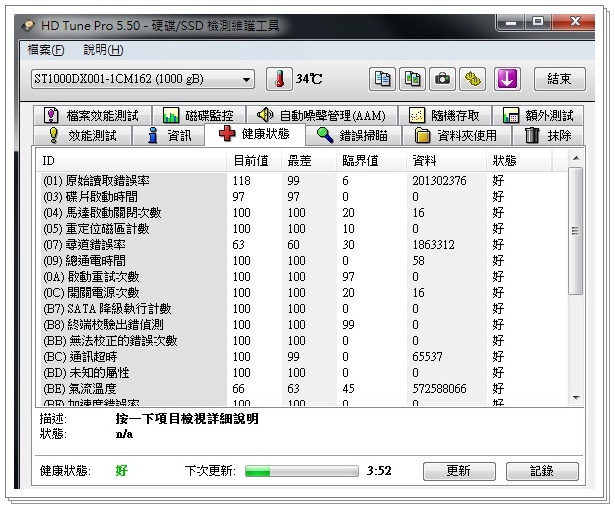Switch to the 自動噪聲管理(AAM) tab

point(322,115)
